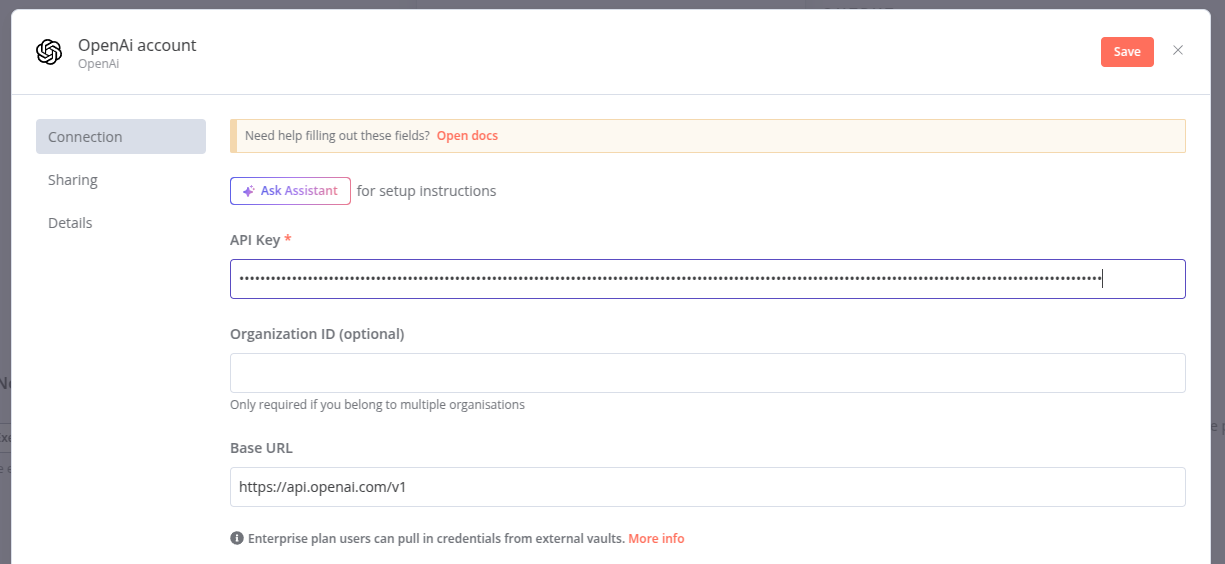The height and width of the screenshot is (564, 1225).
Task: Click the "API Key" field label
Action: (x=255, y=240)
